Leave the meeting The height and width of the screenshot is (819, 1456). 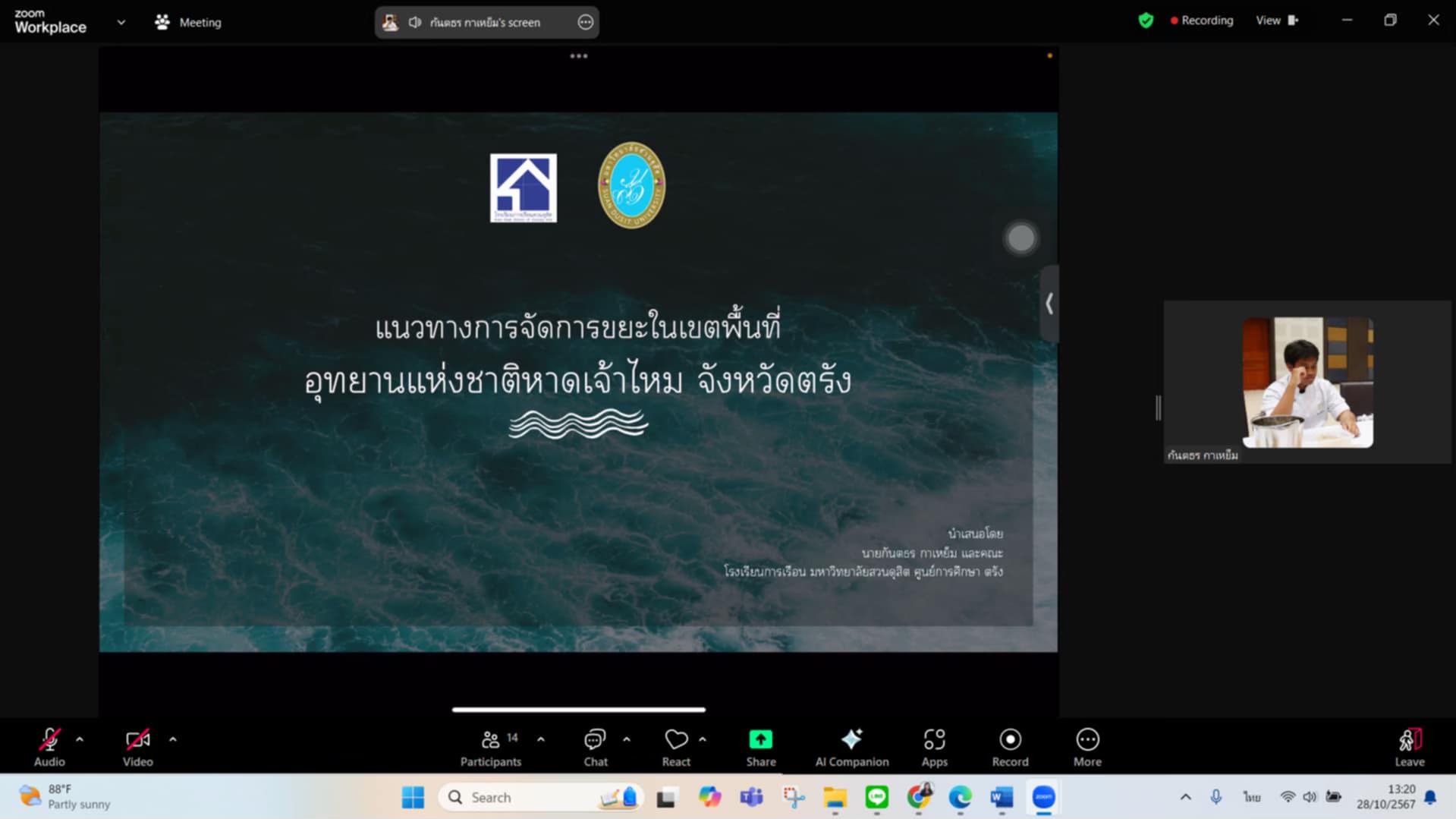coord(1408,746)
